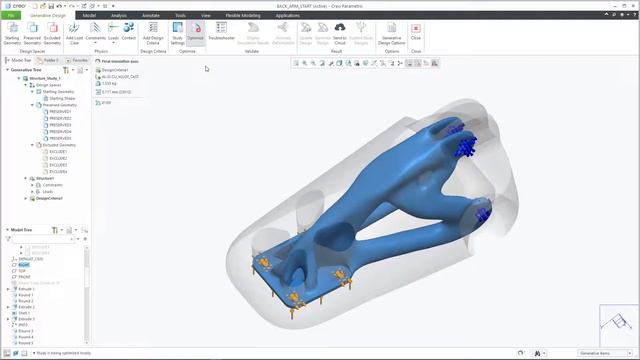Screen dimensions: 640x360
Task: Click Undo in quick access toolbar
Action: tap(59, 6)
